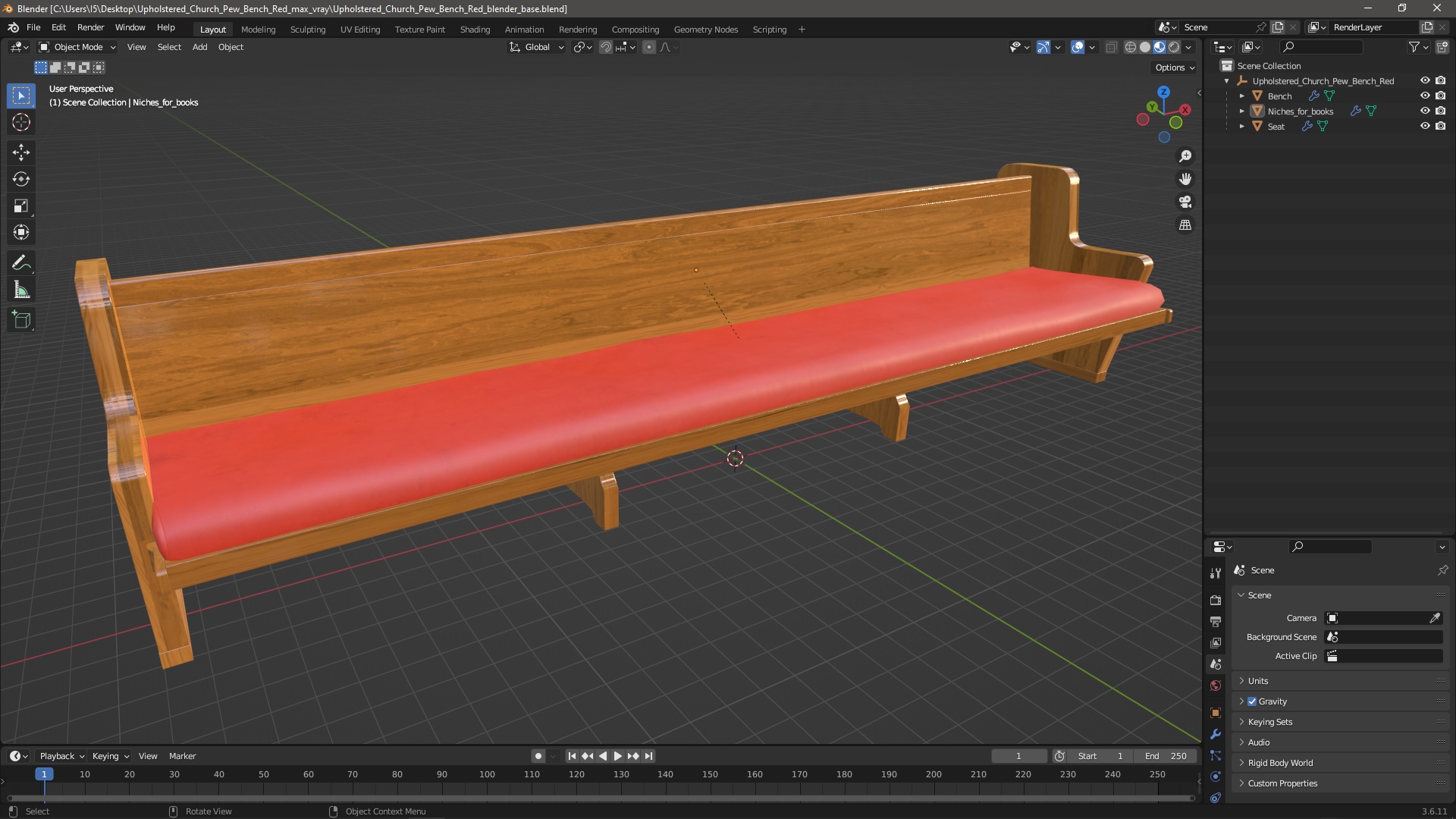The width and height of the screenshot is (1456, 819).
Task: Hide the Bench object in viewport
Action: click(1425, 96)
